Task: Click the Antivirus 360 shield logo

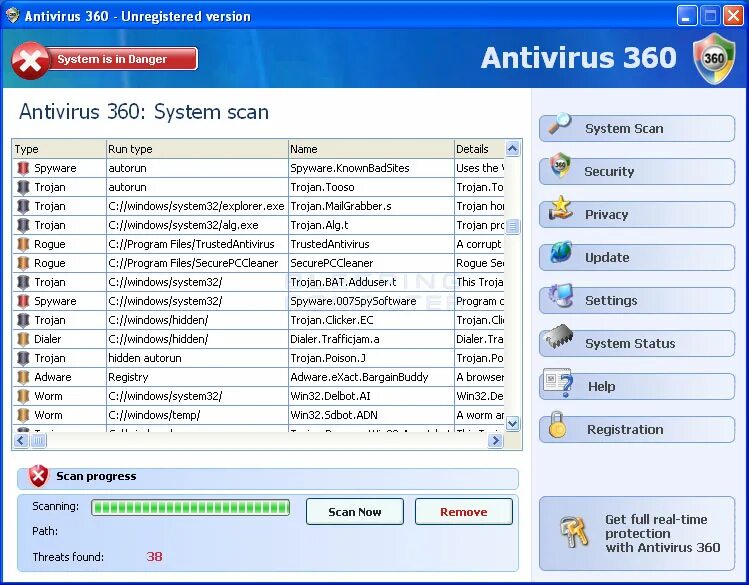Action: (x=714, y=59)
